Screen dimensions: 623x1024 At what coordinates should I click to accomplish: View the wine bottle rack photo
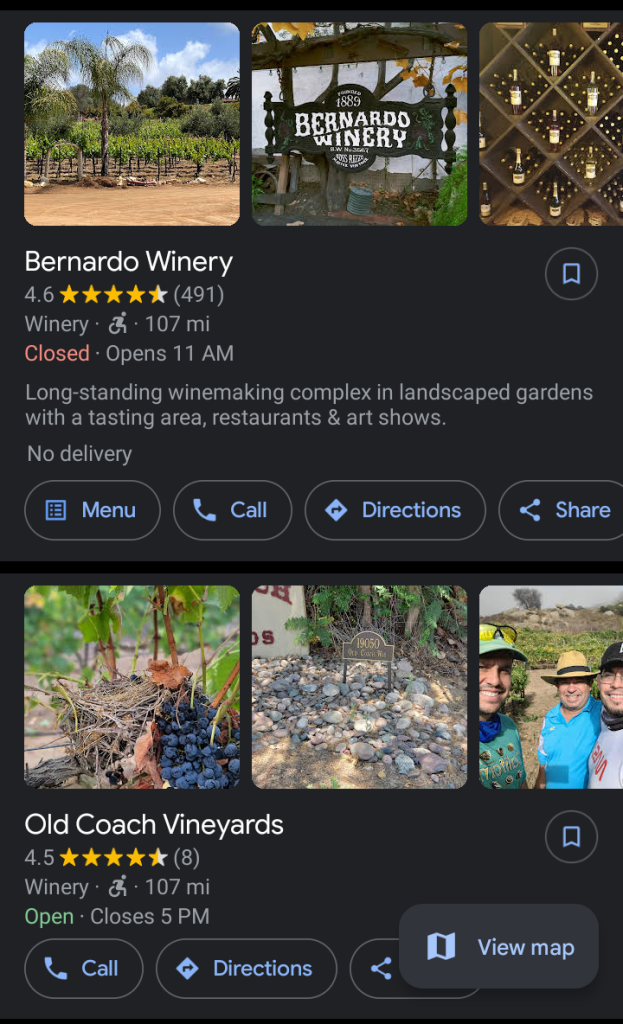tap(550, 124)
